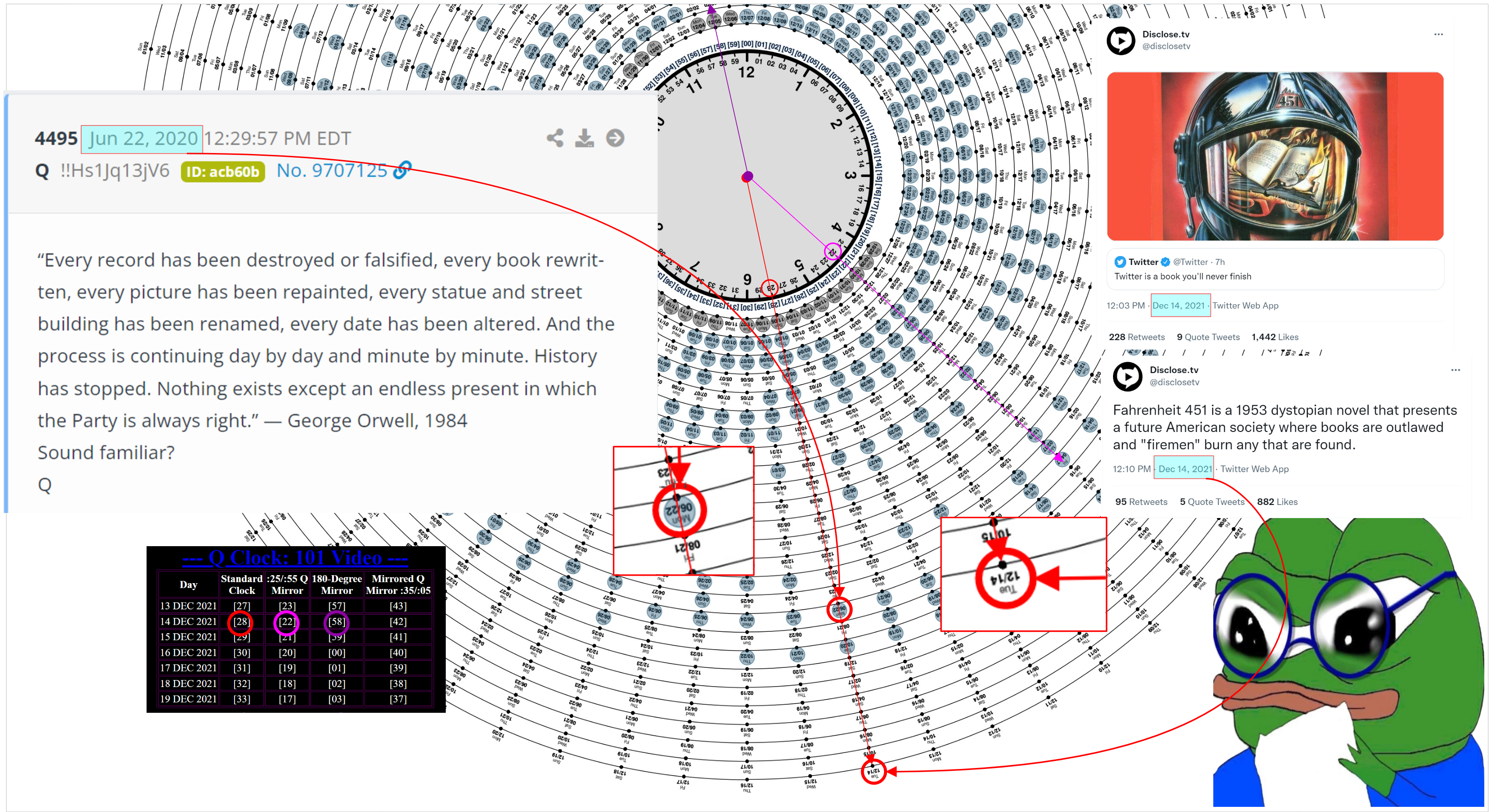Click the 14 DEC 2021 row label
This screenshot has width=1489, height=812.
[x=188, y=621]
